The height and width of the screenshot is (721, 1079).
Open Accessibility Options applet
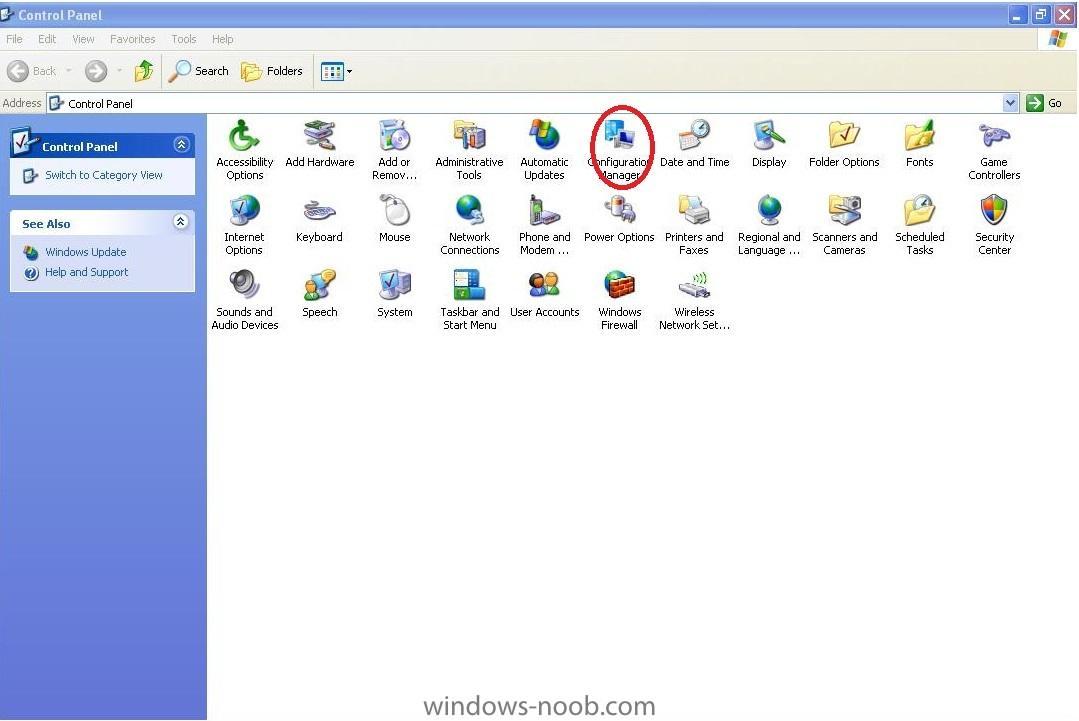(x=244, y=150)
